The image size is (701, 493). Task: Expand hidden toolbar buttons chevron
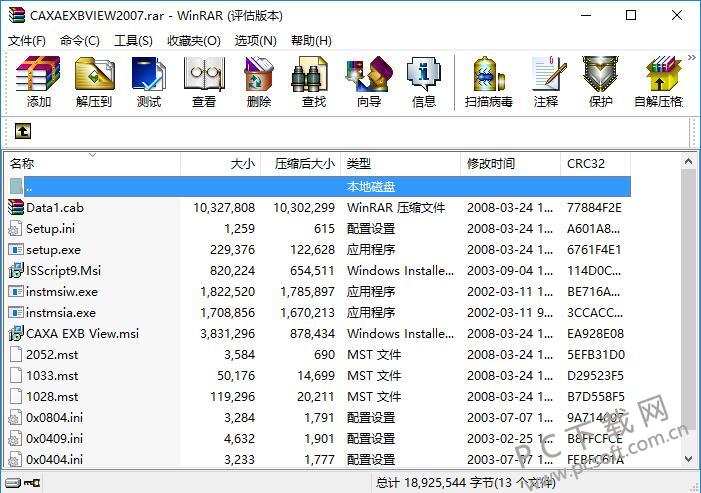[x=692, y=57]
